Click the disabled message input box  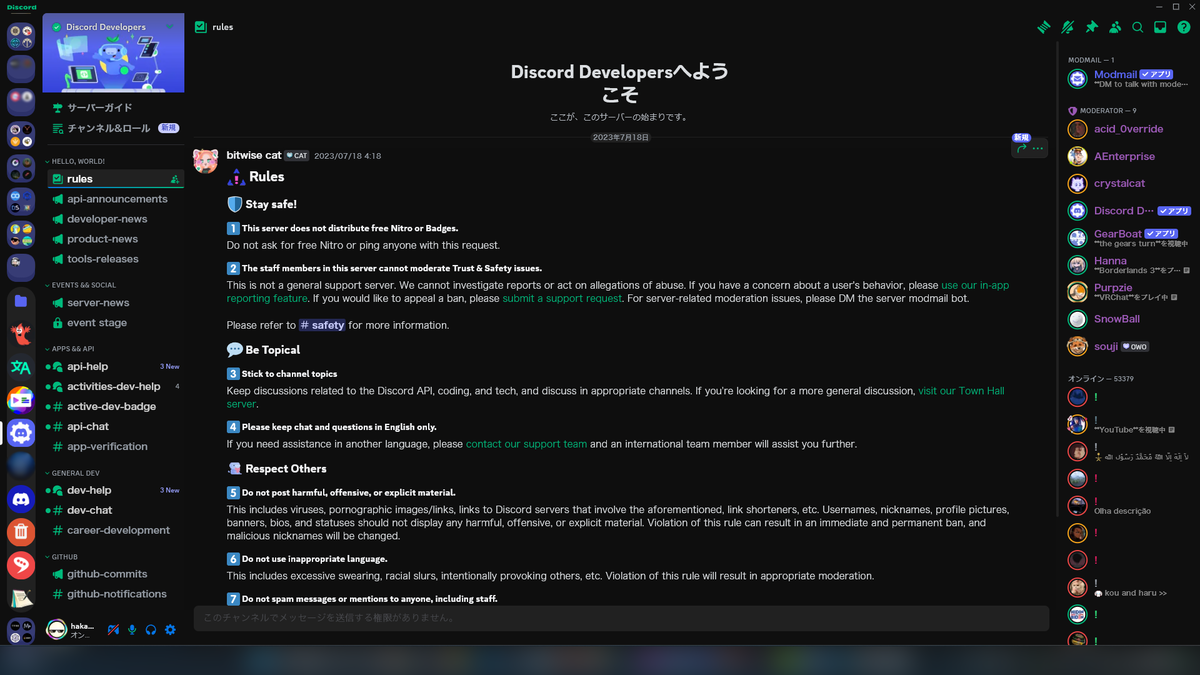pos(621,618)
